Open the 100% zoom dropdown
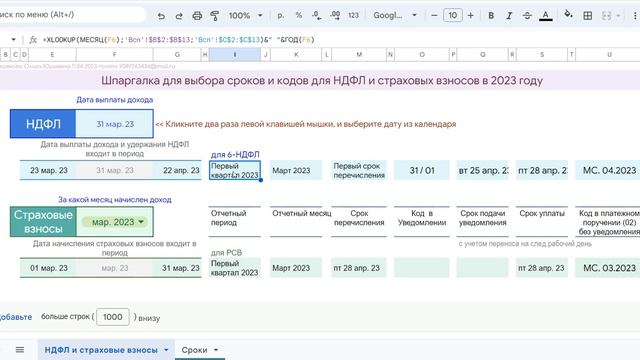Image resolution: width=640 pixels, height=360 pixels. pyautogui.click(x=245, y=16)
